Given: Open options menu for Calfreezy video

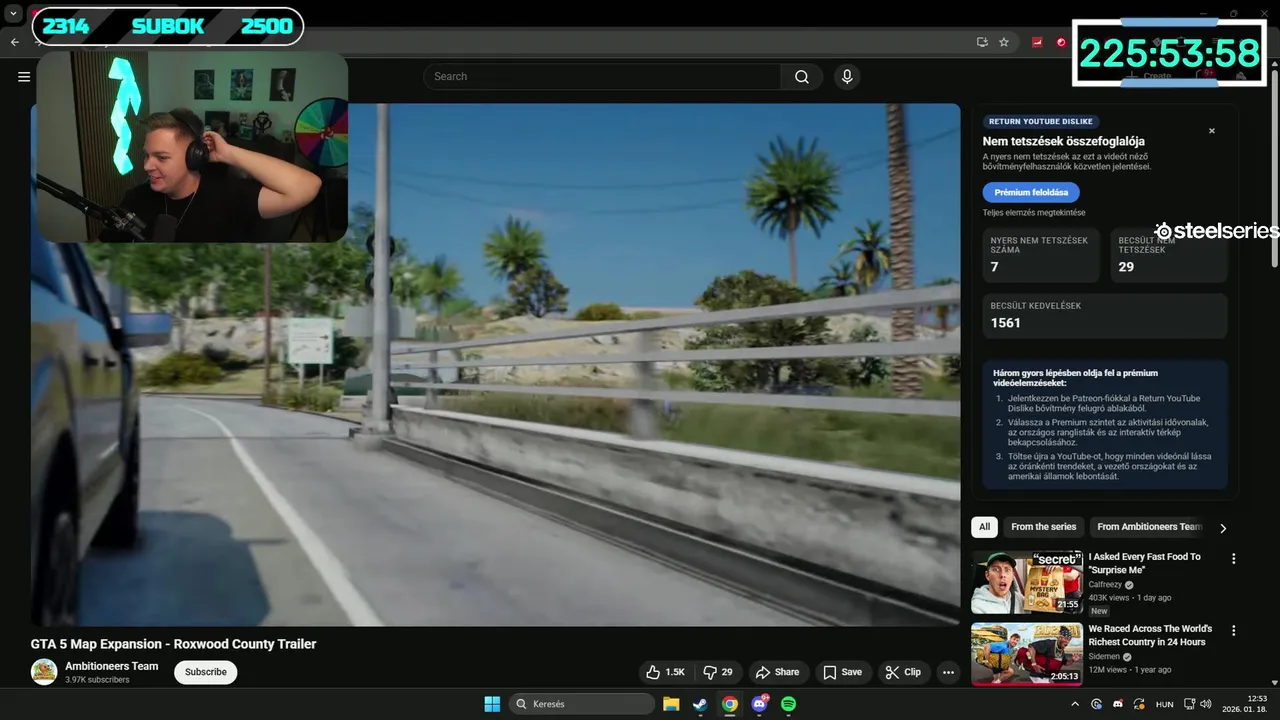Looking at the screenshot, I should [1233, 559].
